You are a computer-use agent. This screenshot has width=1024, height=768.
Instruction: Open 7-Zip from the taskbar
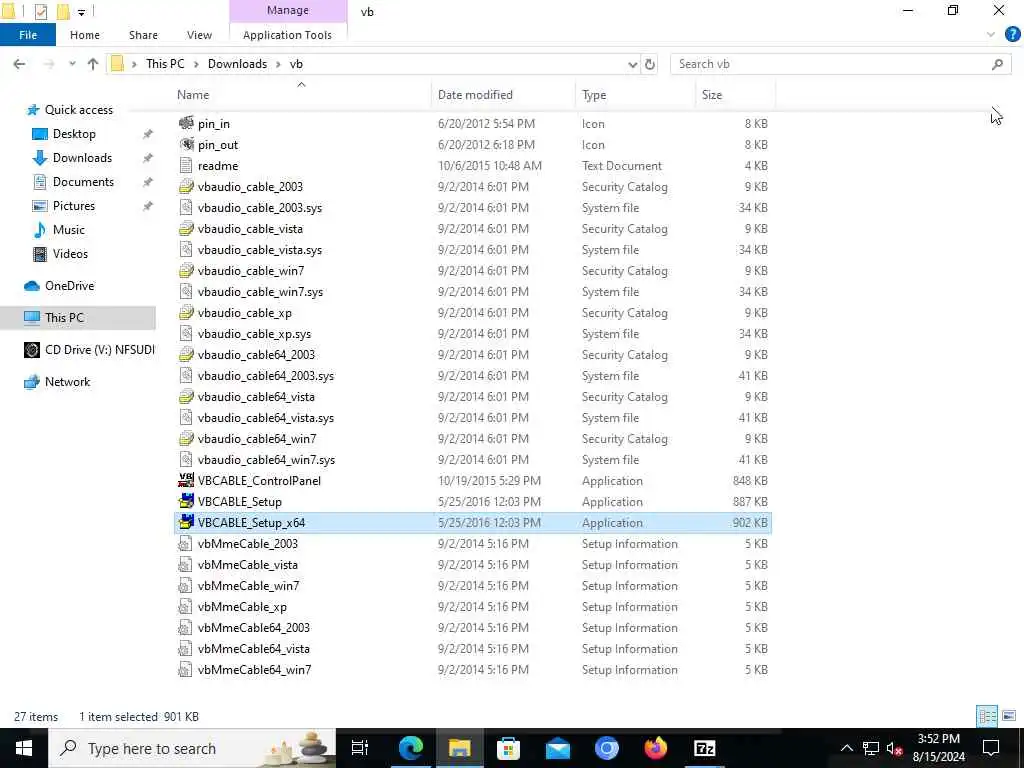[705, 748]
